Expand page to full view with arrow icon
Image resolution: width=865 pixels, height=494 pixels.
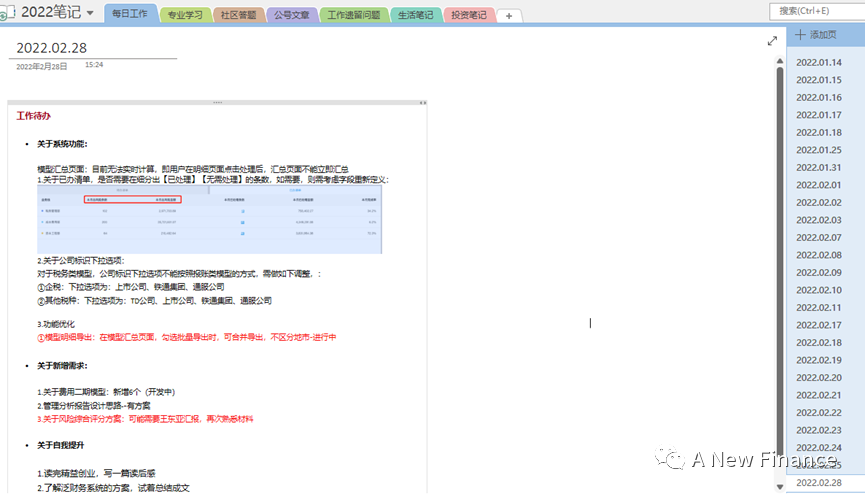pos(772,41)
